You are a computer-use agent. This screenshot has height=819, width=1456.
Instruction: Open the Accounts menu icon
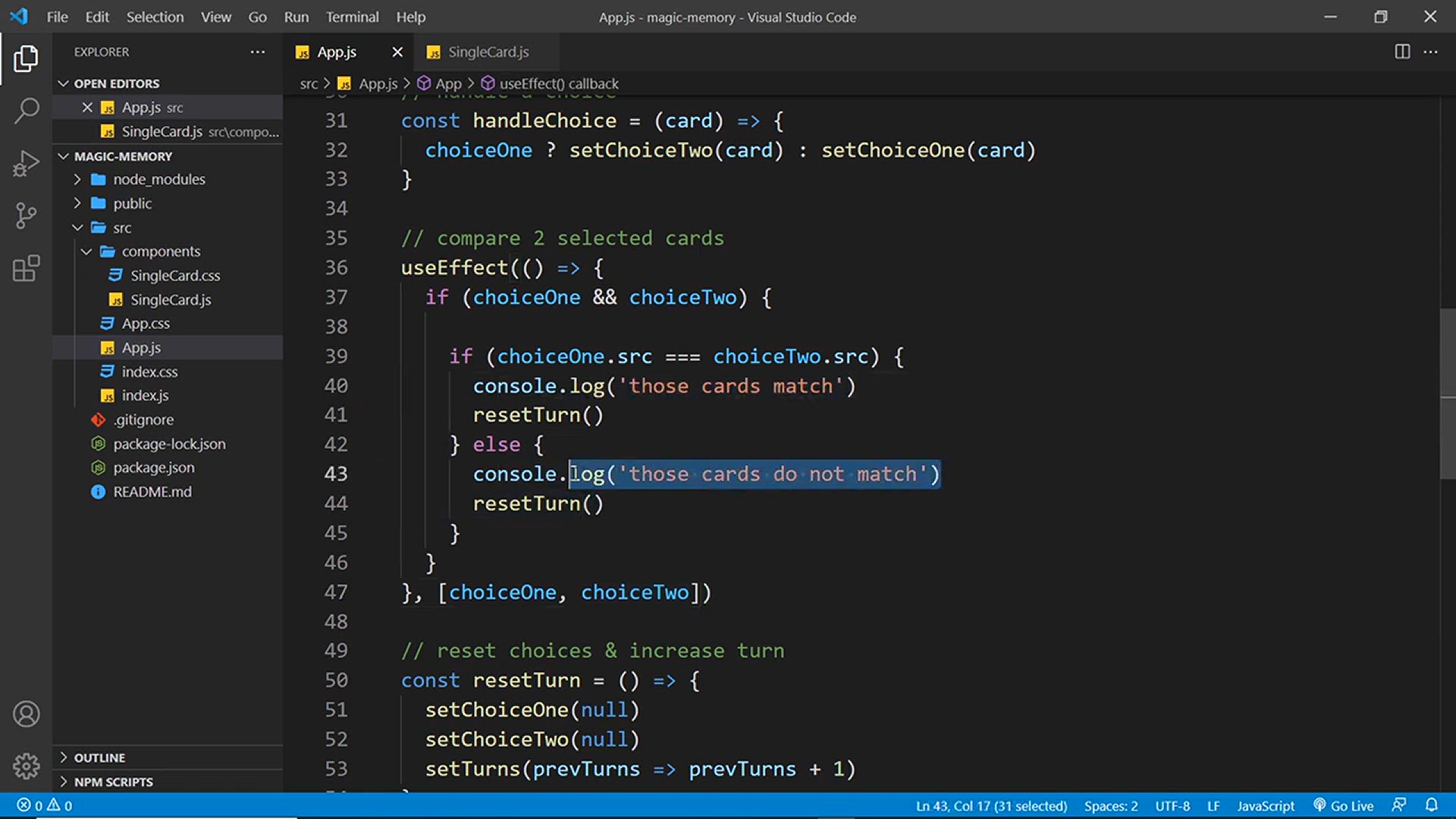click(26, 714)
